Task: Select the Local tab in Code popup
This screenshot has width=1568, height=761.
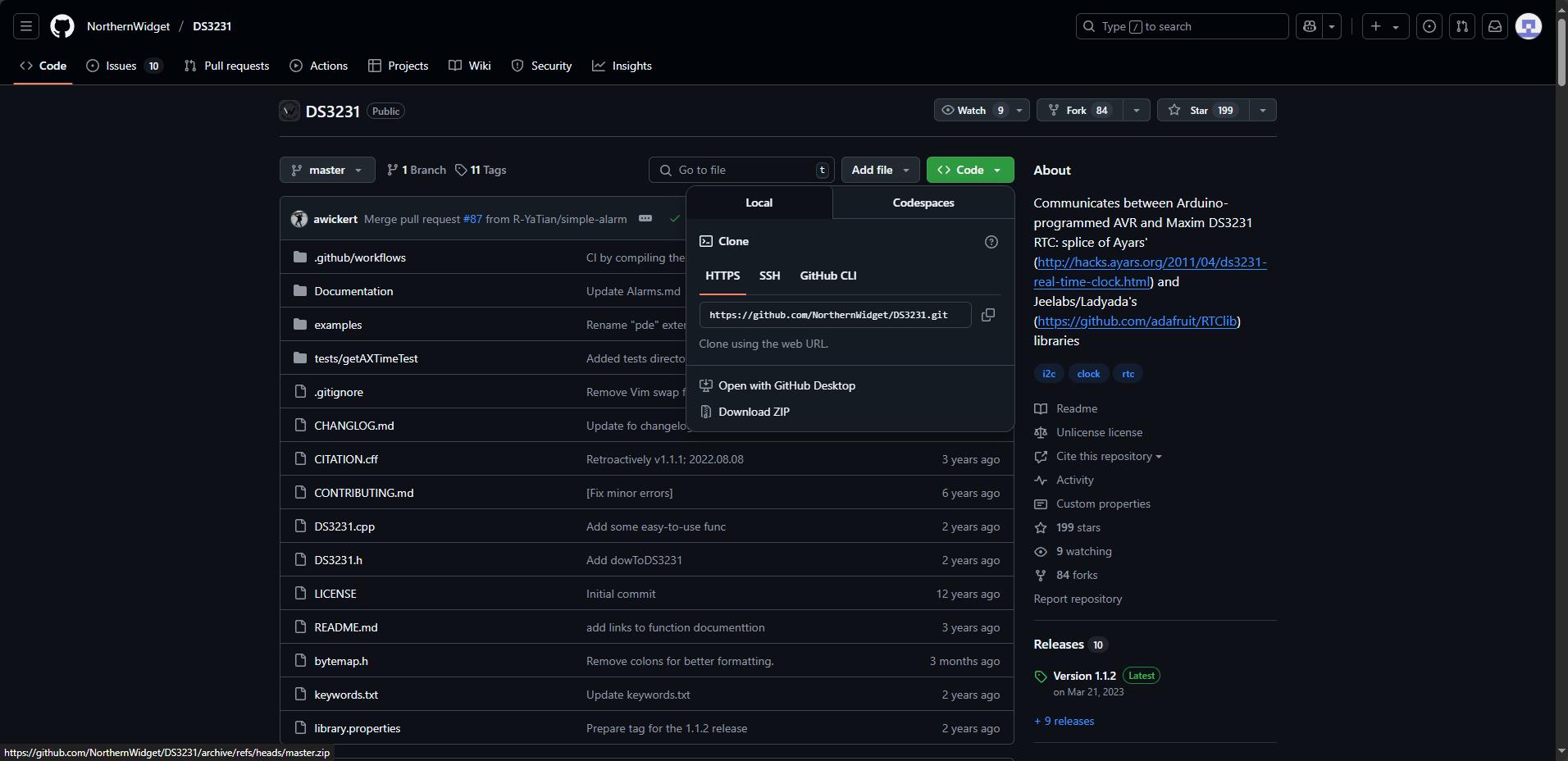Action: click(759, 203)
